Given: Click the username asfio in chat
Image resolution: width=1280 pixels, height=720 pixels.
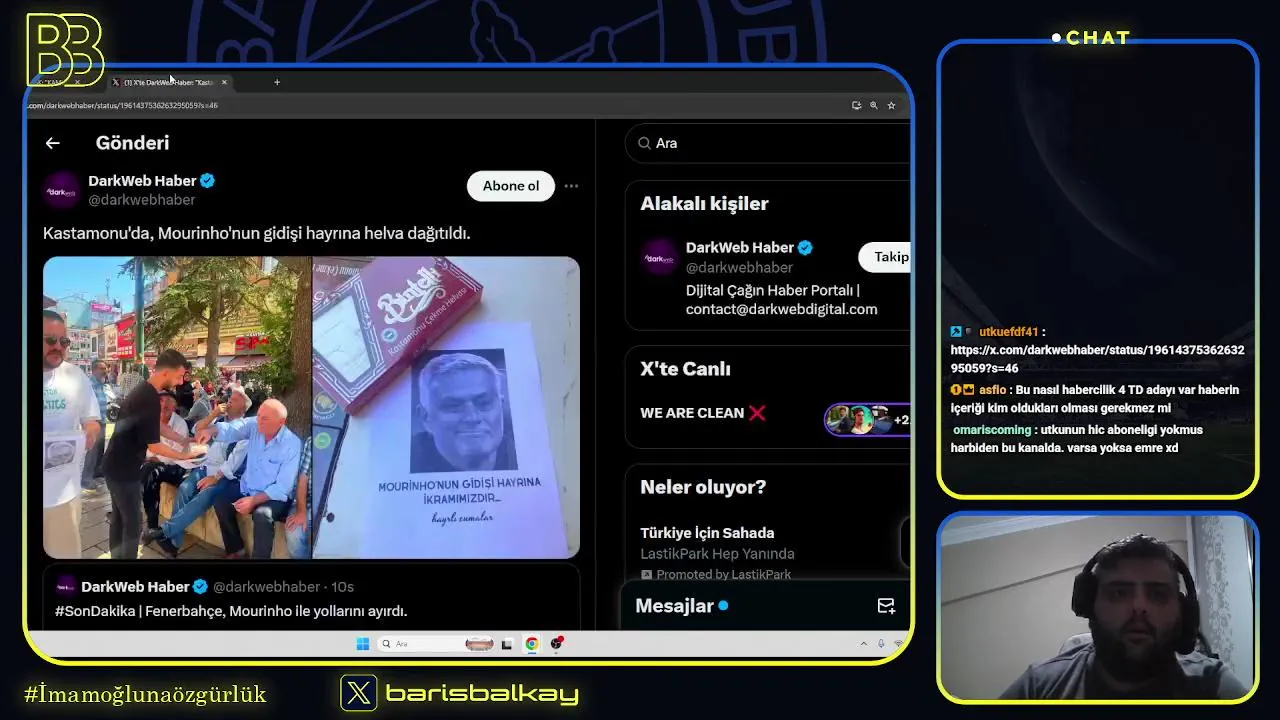Looking at the screenshot, I should pyautogui.click(x=992, y=390).
